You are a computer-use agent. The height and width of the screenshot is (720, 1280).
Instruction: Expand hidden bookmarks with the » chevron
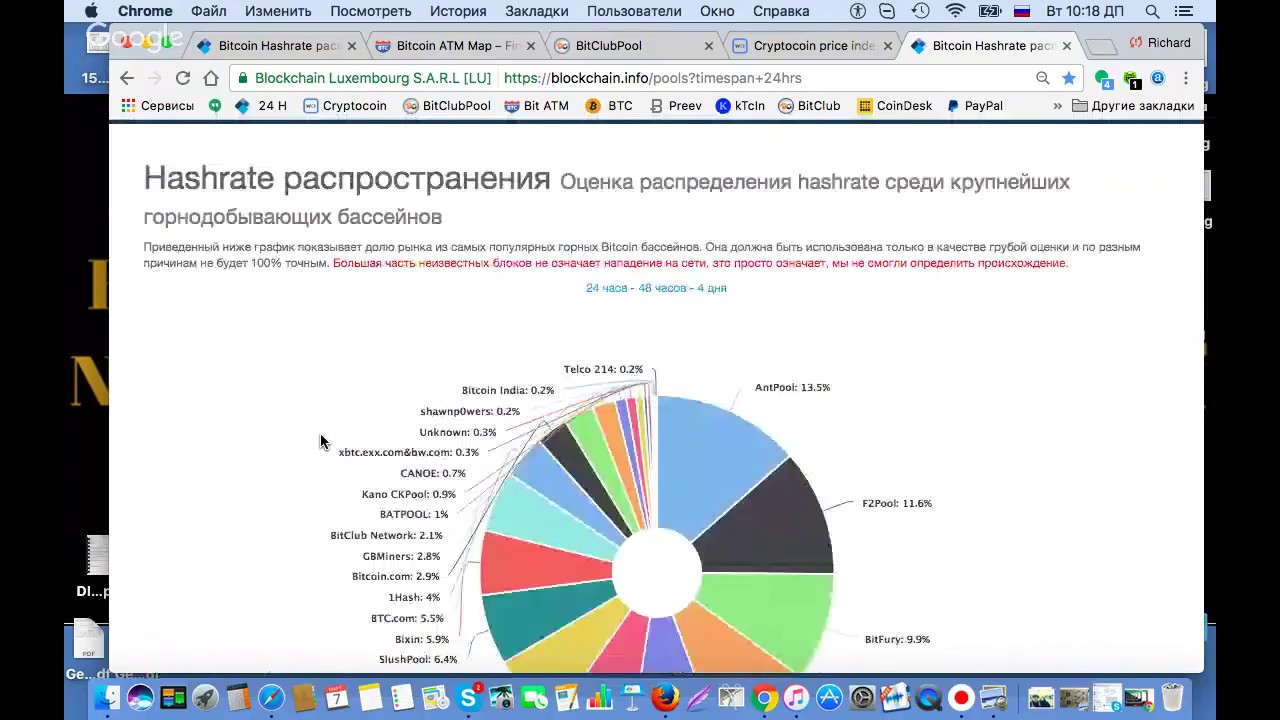[x=1058, y=106]
